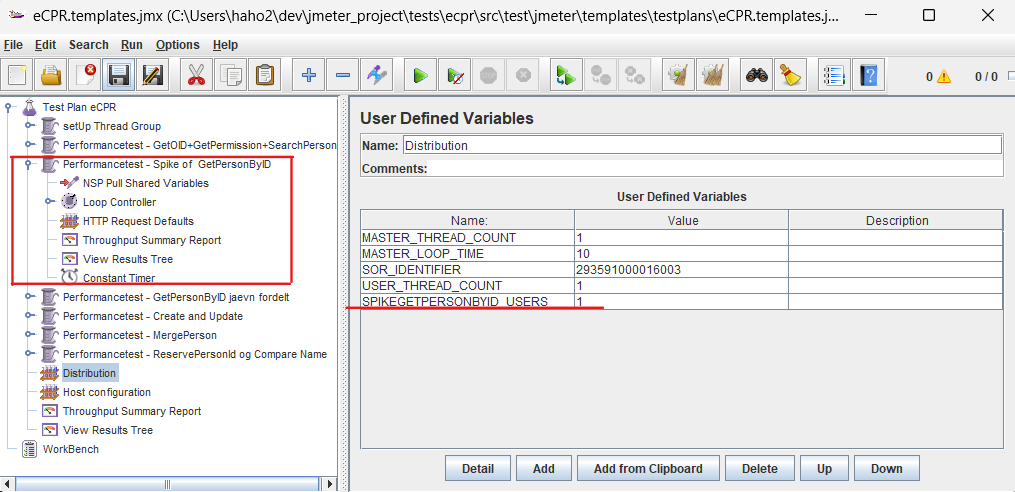Open the Run menu

pos(132,45)
